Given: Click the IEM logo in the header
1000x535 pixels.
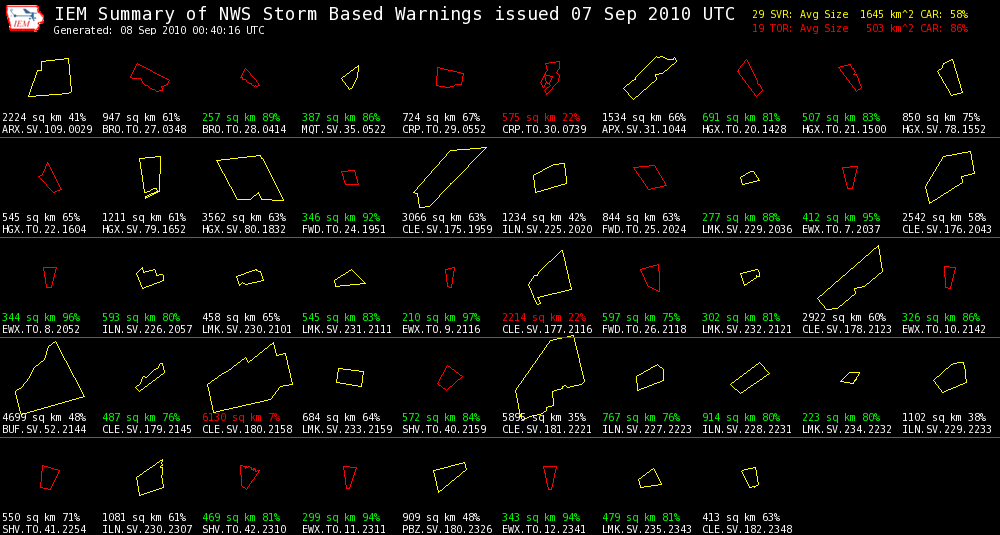Looking at the screenshot, I should coord(26,19).
